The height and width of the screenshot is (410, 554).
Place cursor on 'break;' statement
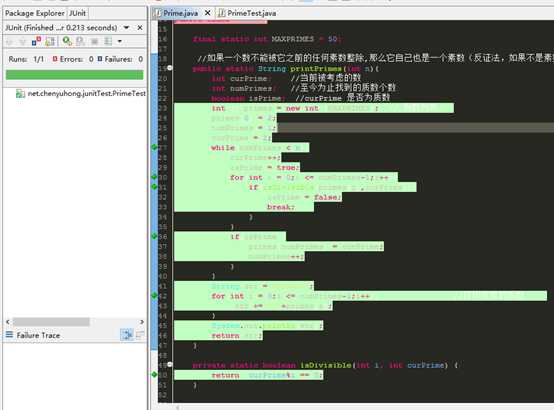[x=281, y=207]
